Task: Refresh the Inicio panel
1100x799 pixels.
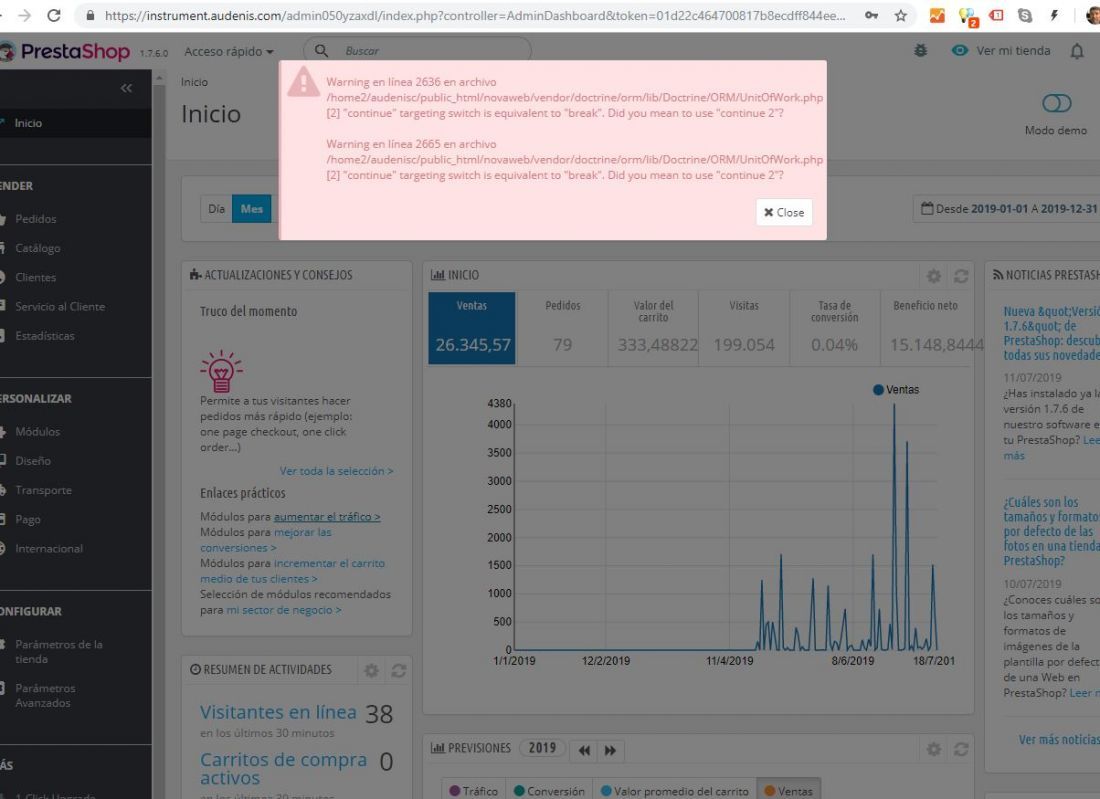Action: [x=961, y=276]
